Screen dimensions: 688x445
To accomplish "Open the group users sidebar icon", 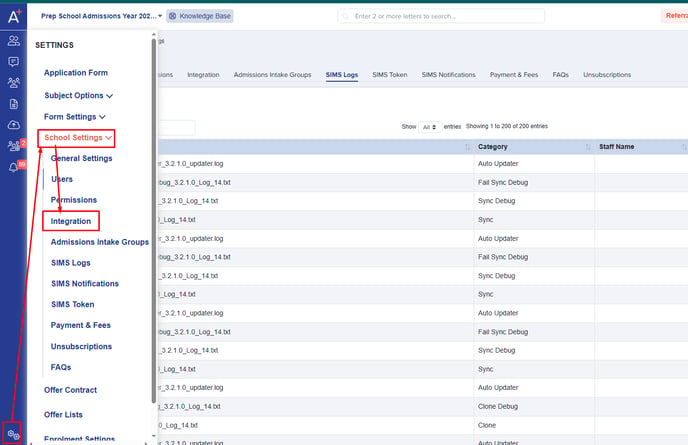I will (14, 83).
